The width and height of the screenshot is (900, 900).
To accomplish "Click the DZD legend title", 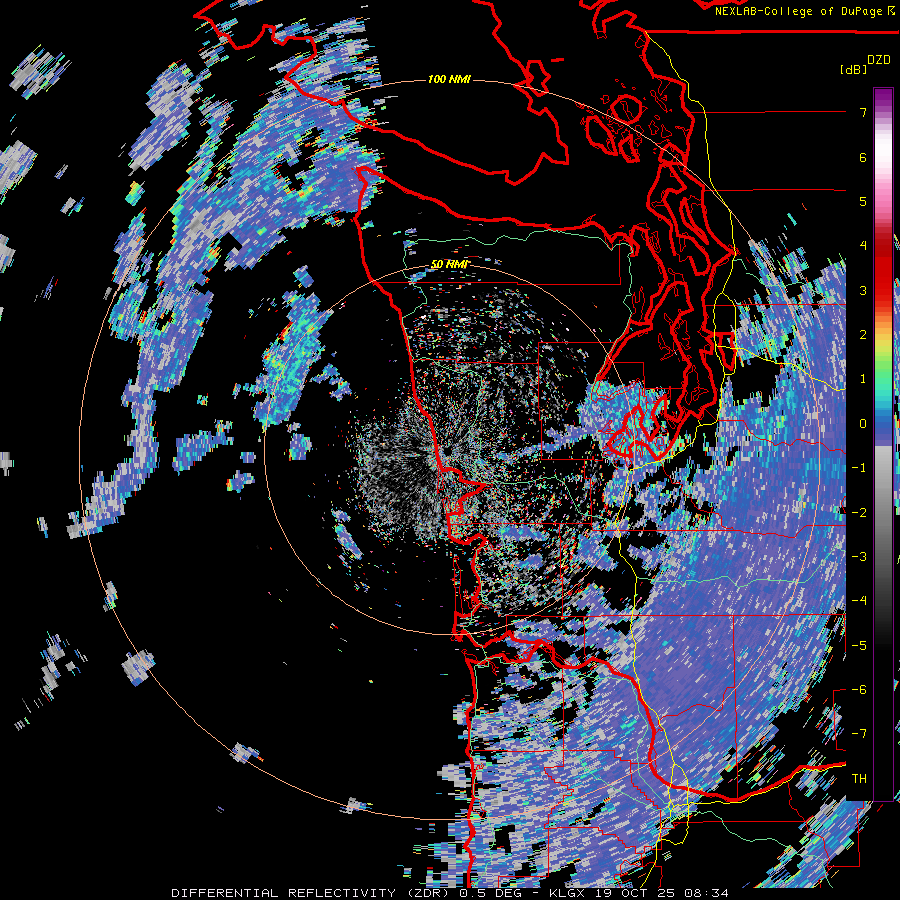I will click(x=879, y=60).
